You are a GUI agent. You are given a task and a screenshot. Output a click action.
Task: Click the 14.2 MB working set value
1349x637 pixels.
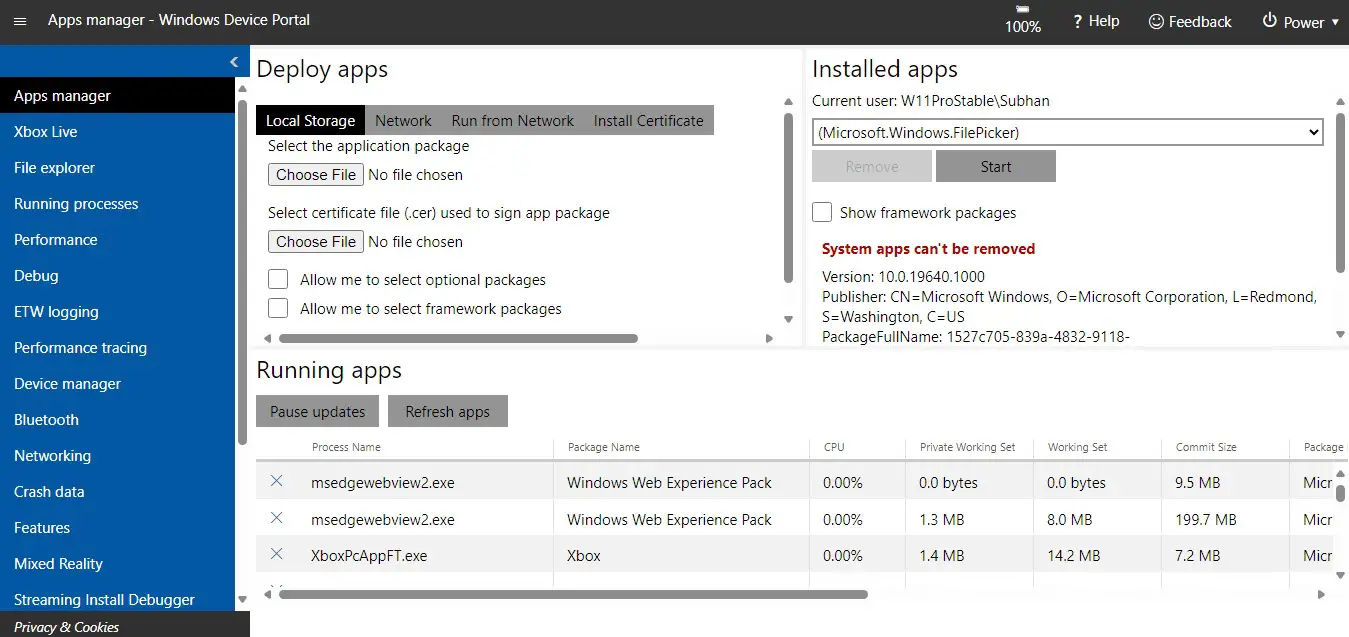tap(1073, 555)
